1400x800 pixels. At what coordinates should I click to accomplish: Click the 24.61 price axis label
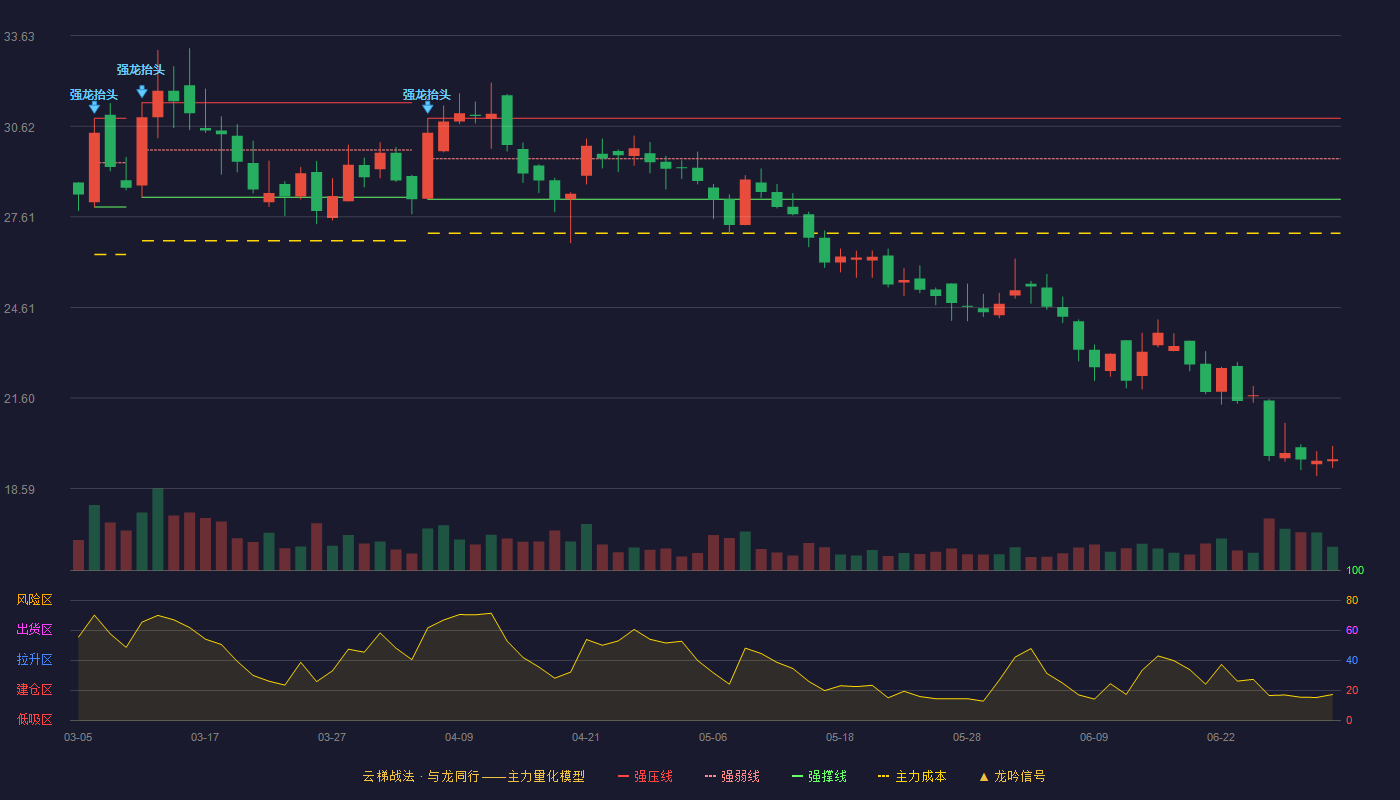(19, 308)
